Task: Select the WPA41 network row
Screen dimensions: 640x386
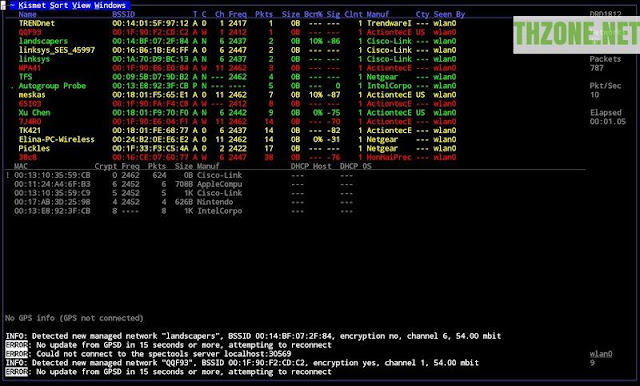Action: pos(238,68)
